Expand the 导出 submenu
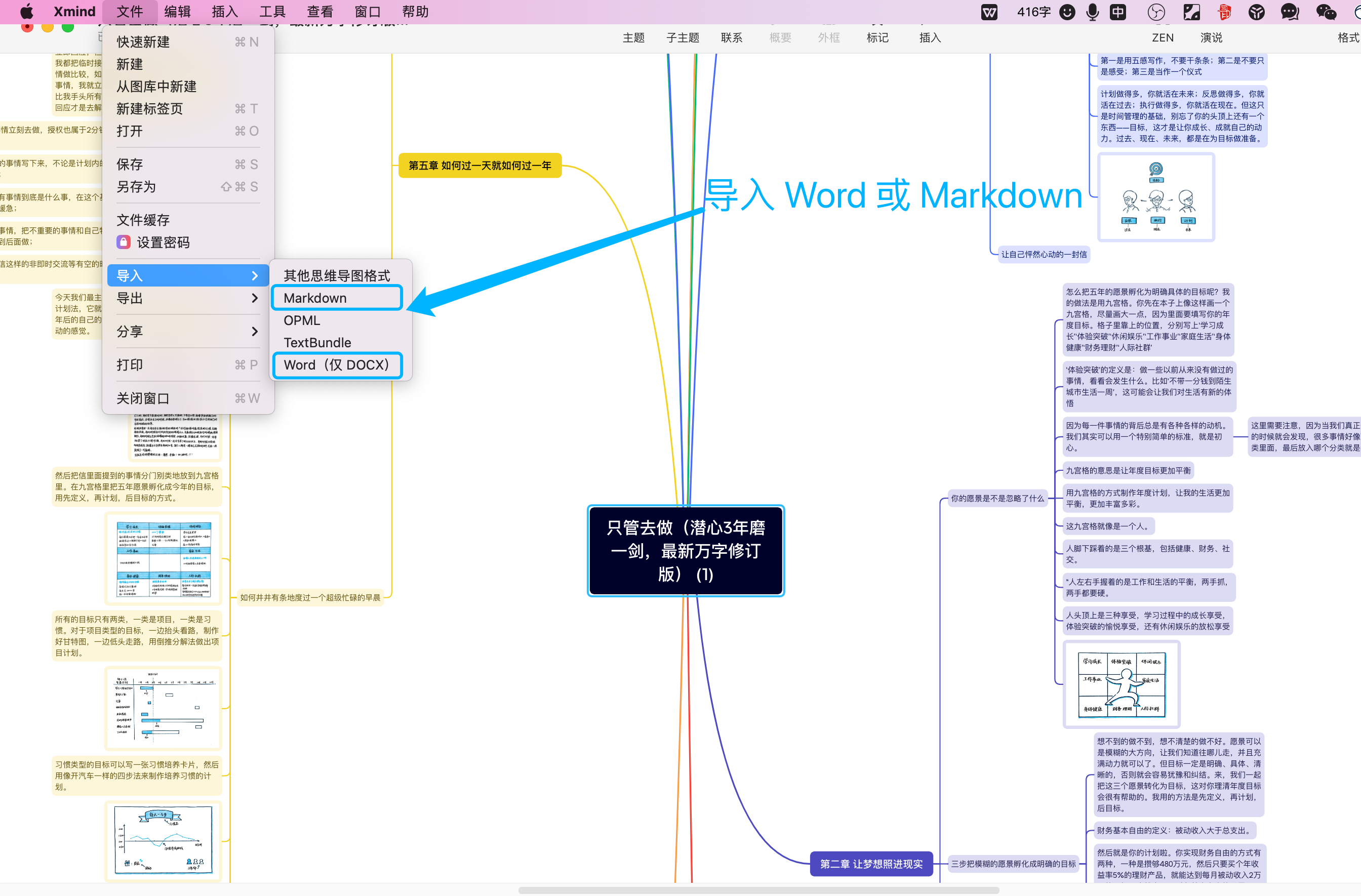This screenshot has height=896, width=1361. point(255,298)
